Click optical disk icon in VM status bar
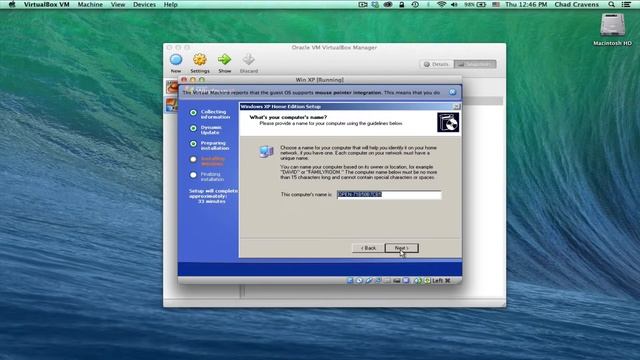Image resolution: width=640 pixels, height=360 pixels. [x=360, y=280]
